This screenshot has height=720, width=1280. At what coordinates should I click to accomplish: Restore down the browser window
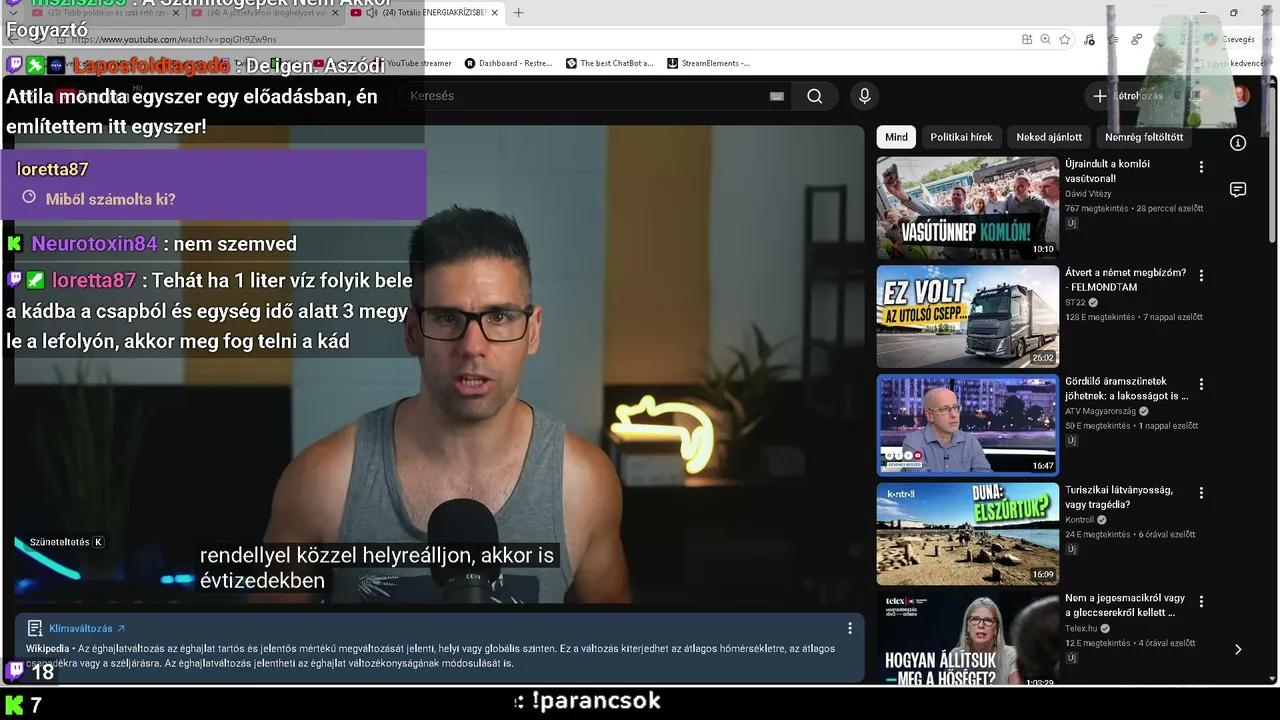point(1233,13)
